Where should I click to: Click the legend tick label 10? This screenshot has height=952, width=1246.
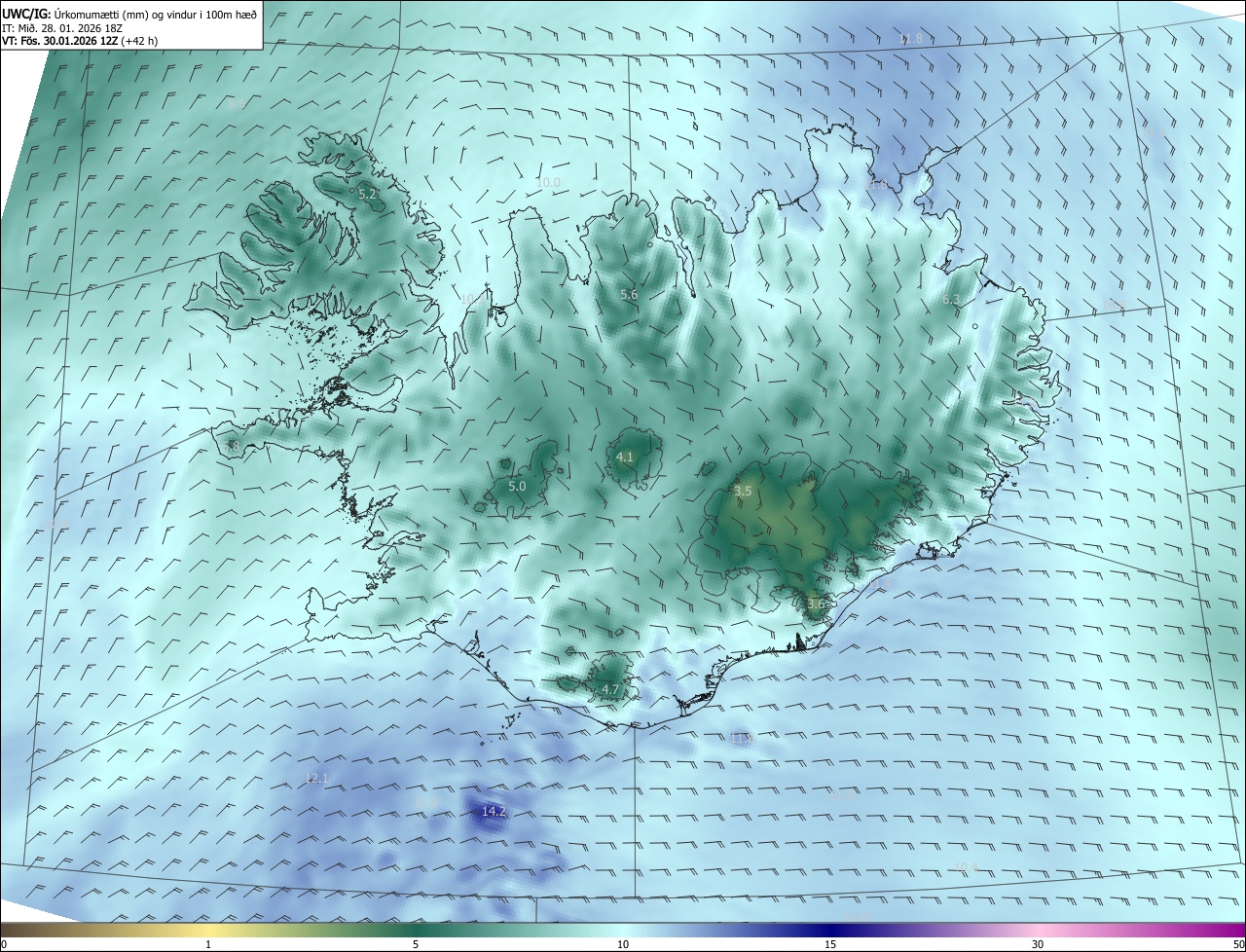(x=623, y=944)
